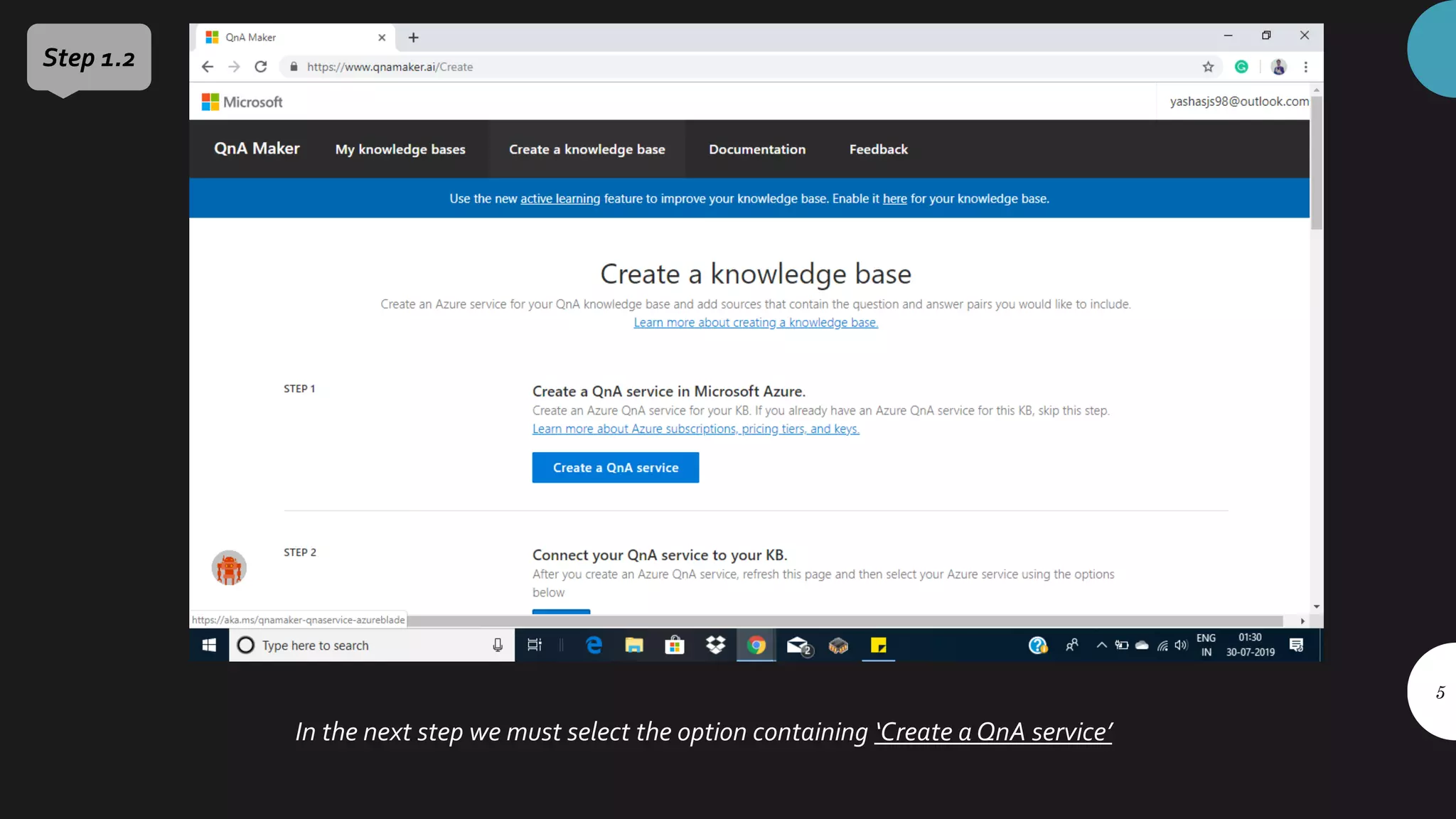Viewport: 1456px width, 819px height.
Task: Switch to Chrome on the taskbar
Action: [x=756, y=646]
